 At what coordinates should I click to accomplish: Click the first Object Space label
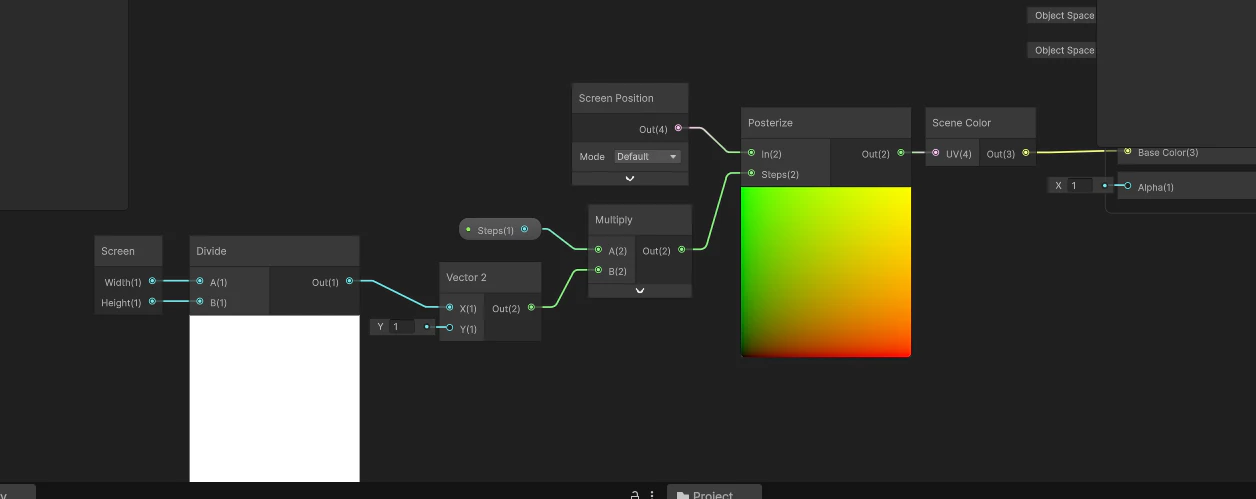click(1064, 15)
